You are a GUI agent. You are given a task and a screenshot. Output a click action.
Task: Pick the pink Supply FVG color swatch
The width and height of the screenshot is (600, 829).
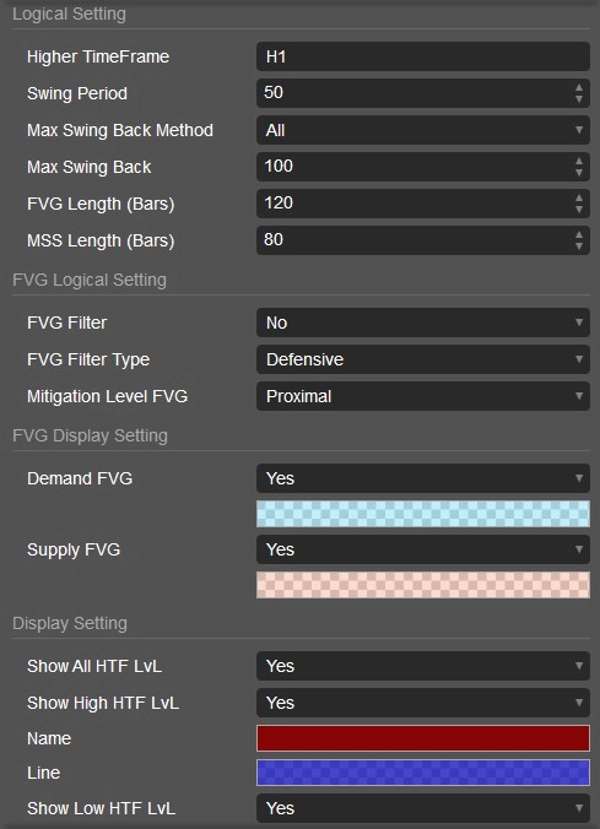tap(422, 585)
